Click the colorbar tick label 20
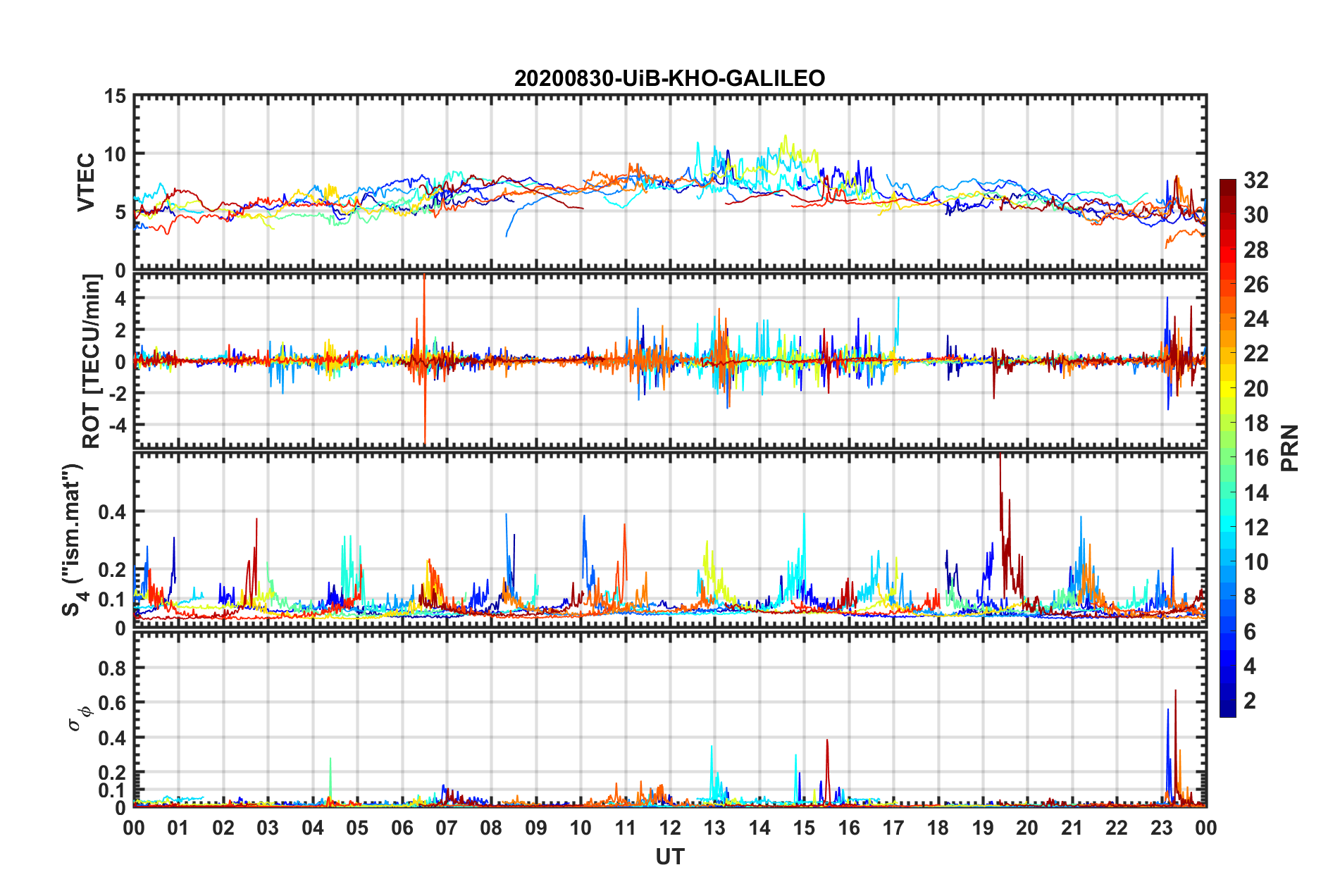 coord(1255,388)
